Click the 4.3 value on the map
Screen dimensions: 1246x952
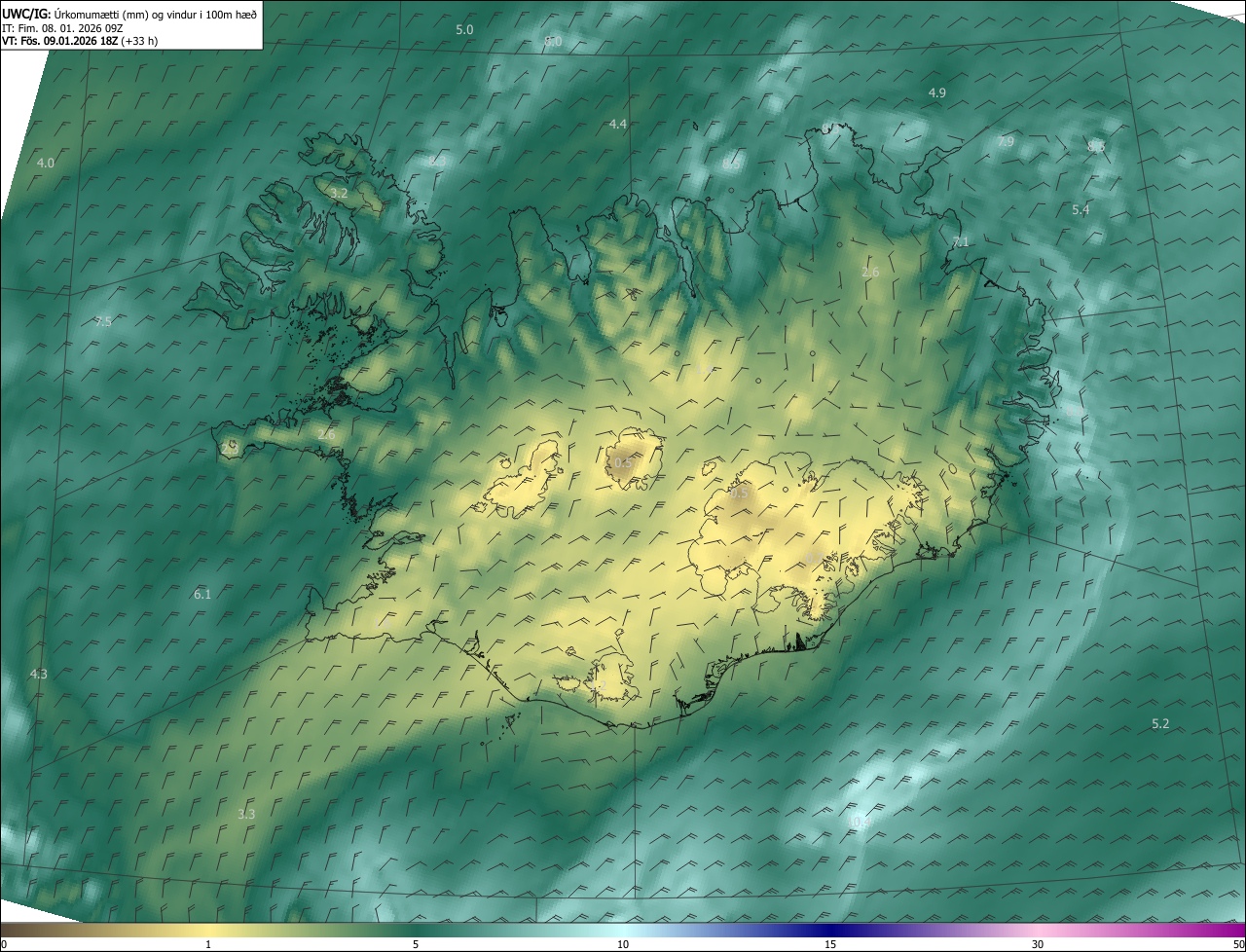pyautogui.click(x=38, y=674)
